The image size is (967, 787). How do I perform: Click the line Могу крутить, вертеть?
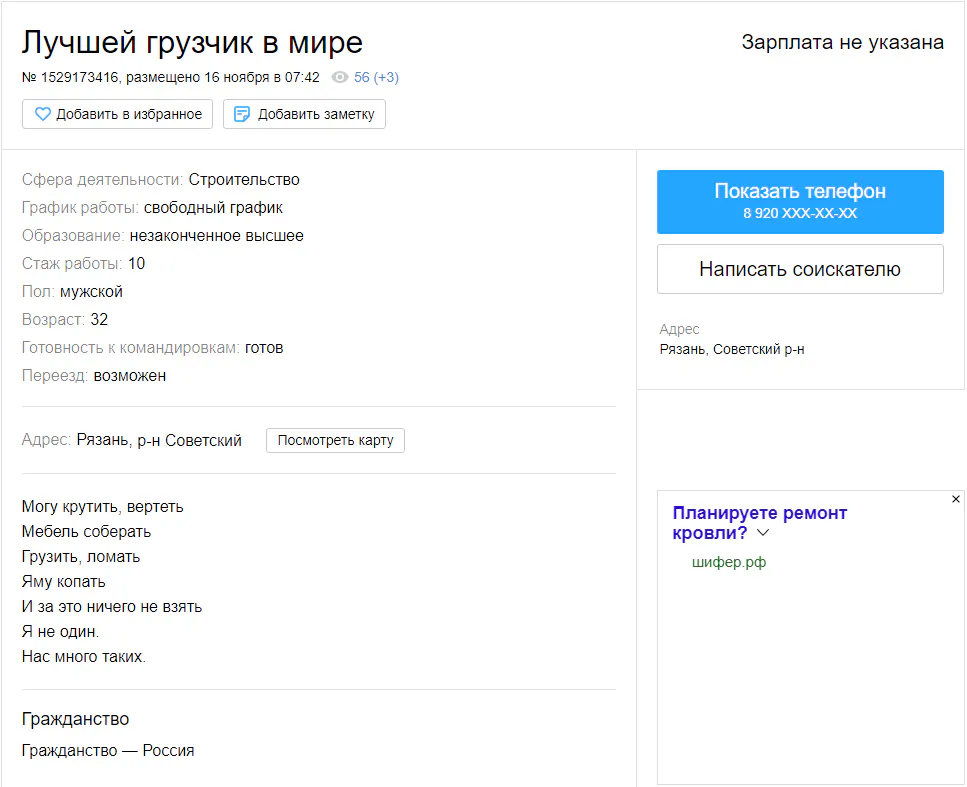(x=102, y=506)
